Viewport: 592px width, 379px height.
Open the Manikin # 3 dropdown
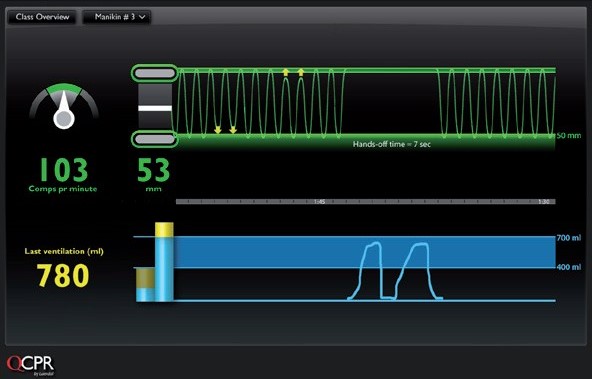[117, 17]
